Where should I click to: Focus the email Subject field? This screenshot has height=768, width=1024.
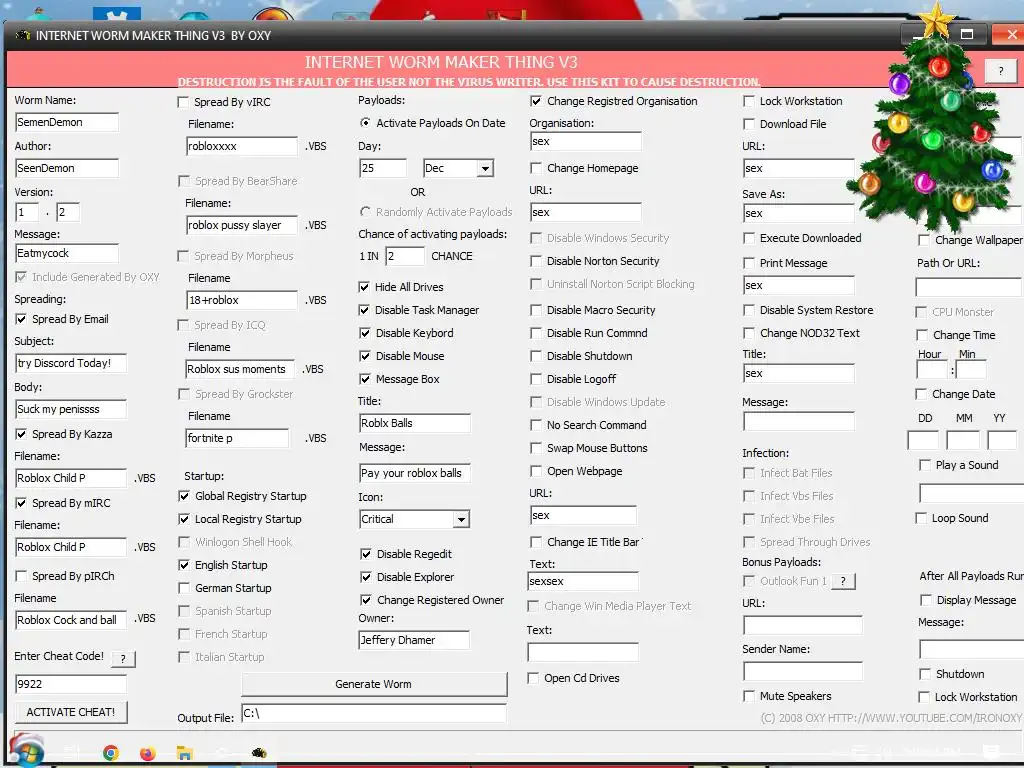(x=71, y=363)
